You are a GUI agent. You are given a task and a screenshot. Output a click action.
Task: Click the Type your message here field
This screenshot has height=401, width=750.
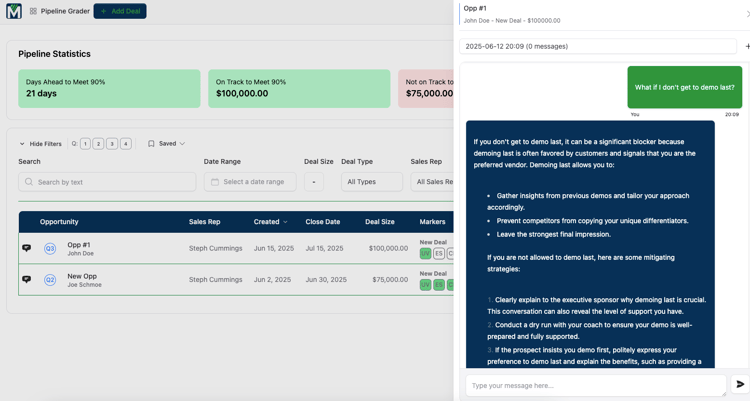pyautogui.click(x=596, y=385)
